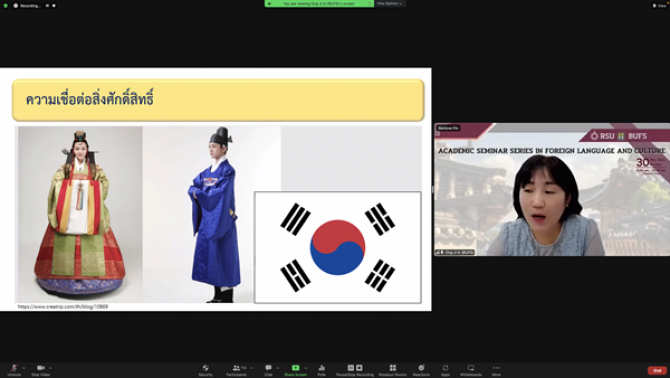
Task: Open the Chat bubble icon
Action: tap(268, 368)
